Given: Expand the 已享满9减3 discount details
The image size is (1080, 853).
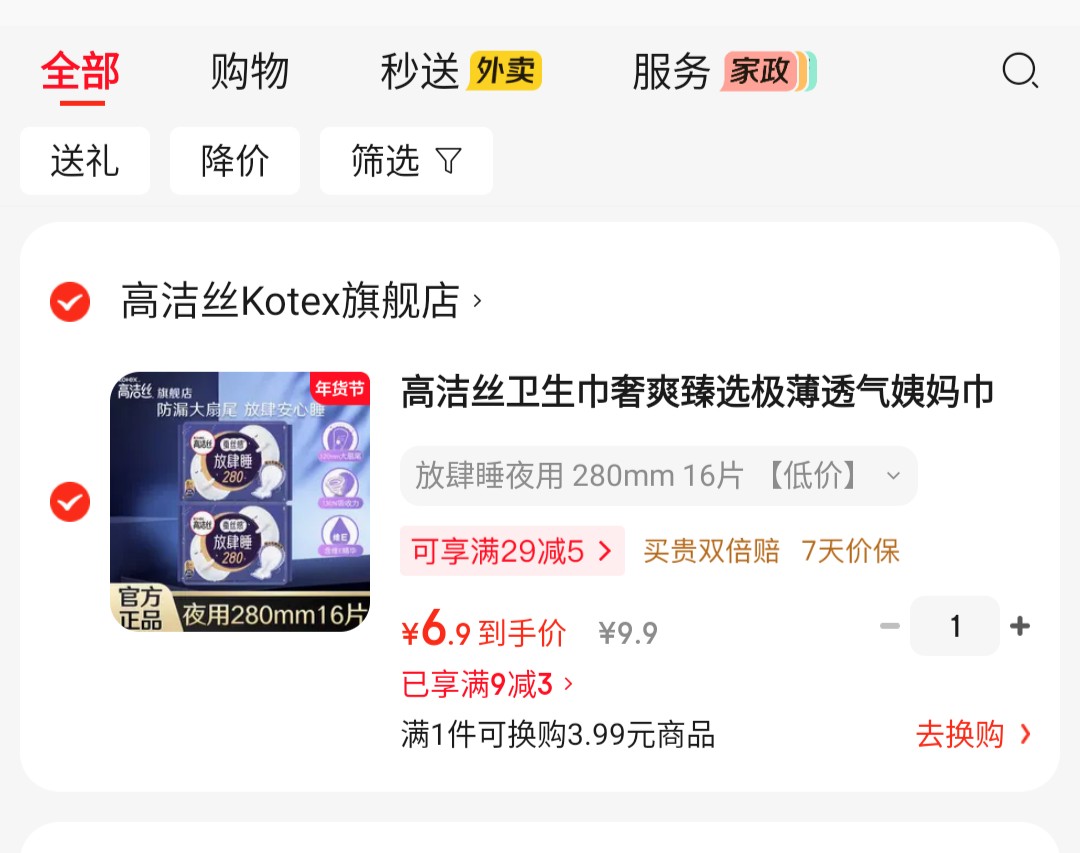Looking at the screenshot, I should pyautogui.click(x=487, y=684).
